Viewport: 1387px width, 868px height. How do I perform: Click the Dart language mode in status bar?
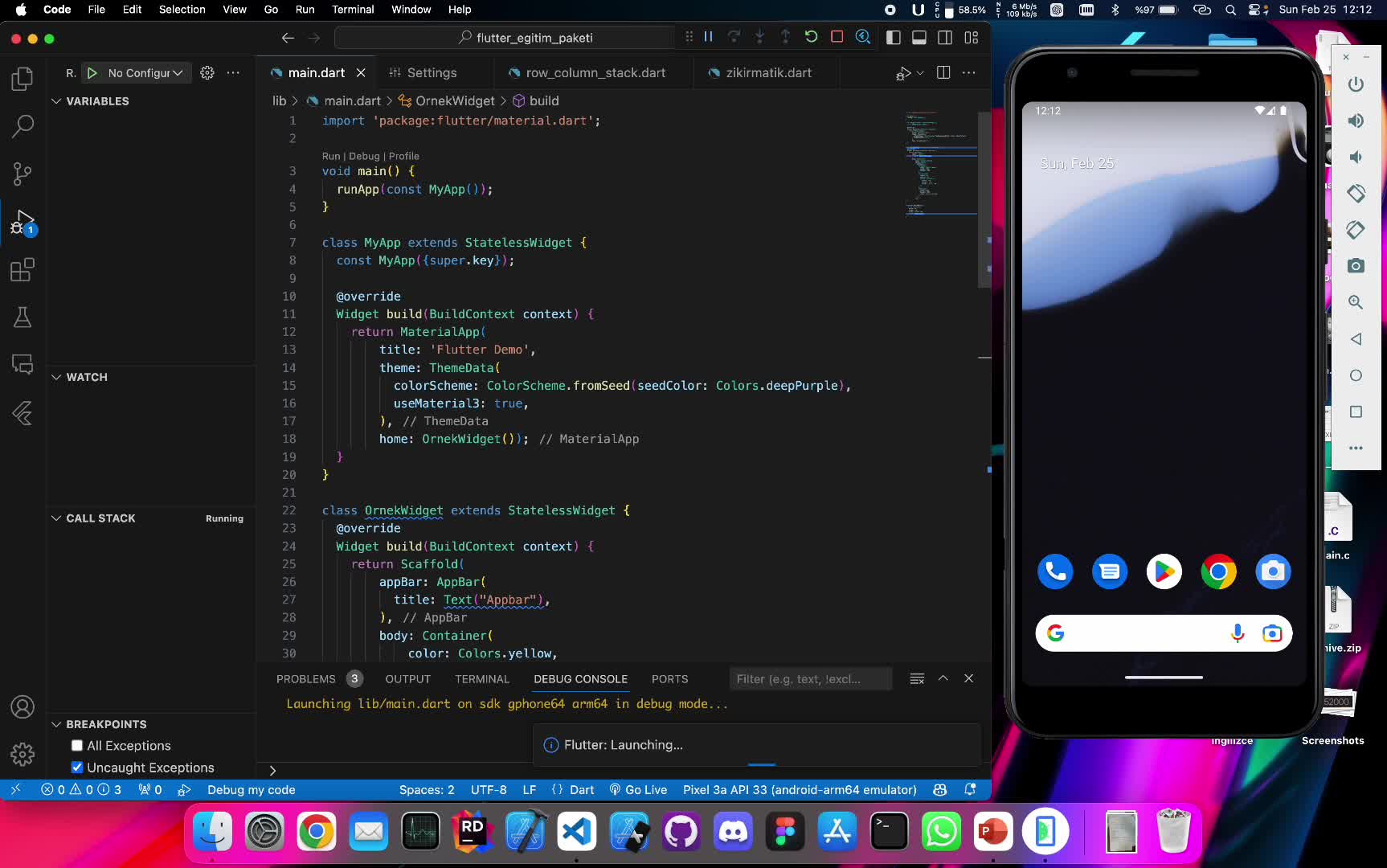click(582, 790)
